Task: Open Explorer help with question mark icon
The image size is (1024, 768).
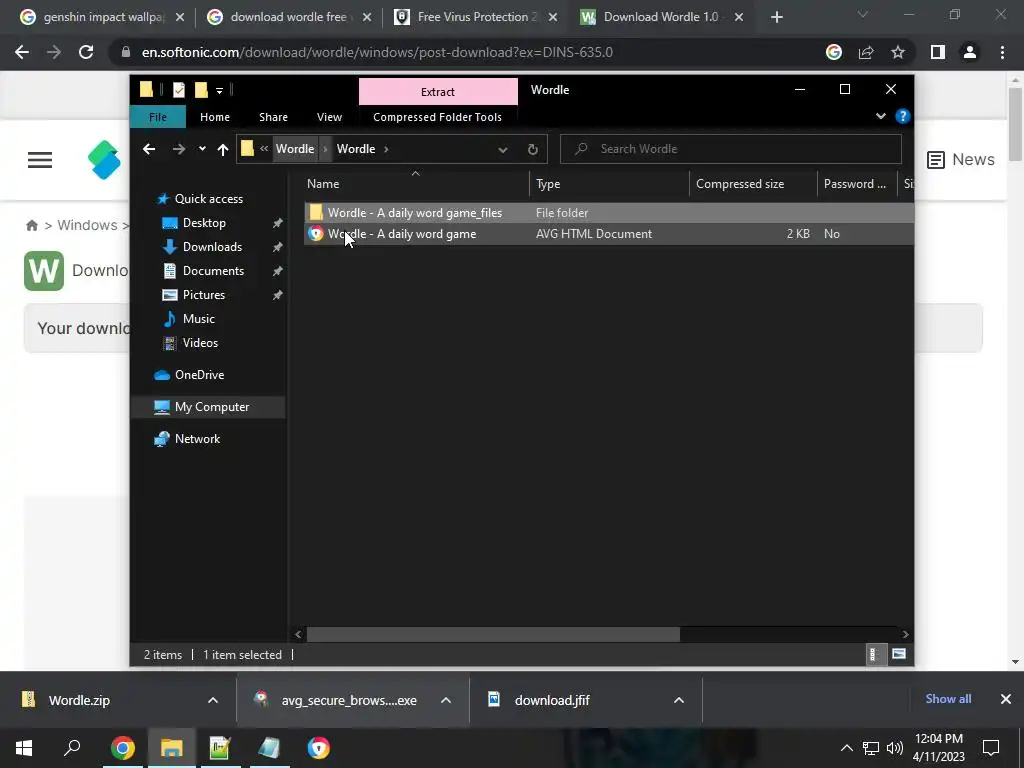Action: coord(903,116)
